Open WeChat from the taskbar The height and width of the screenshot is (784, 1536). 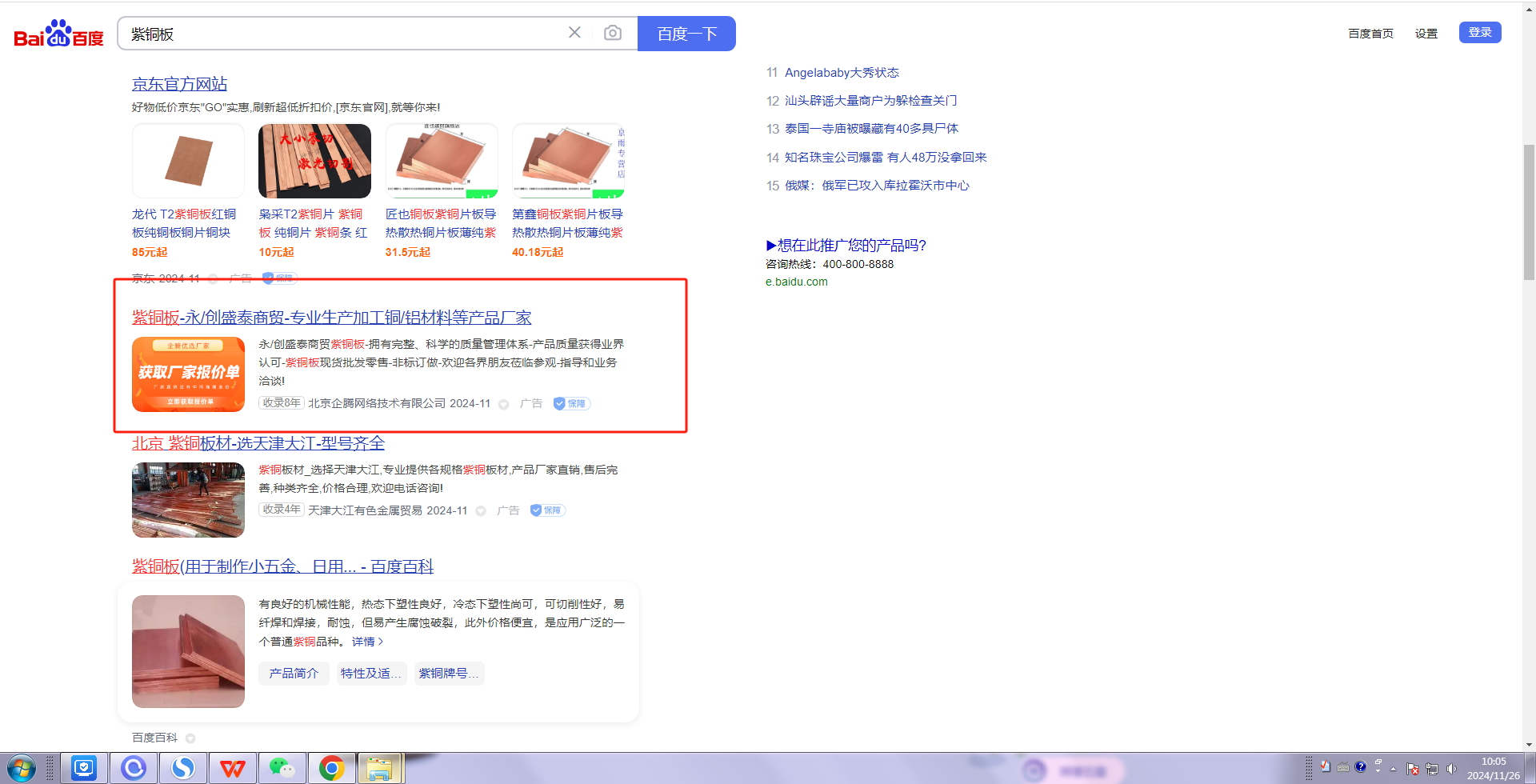282,769
